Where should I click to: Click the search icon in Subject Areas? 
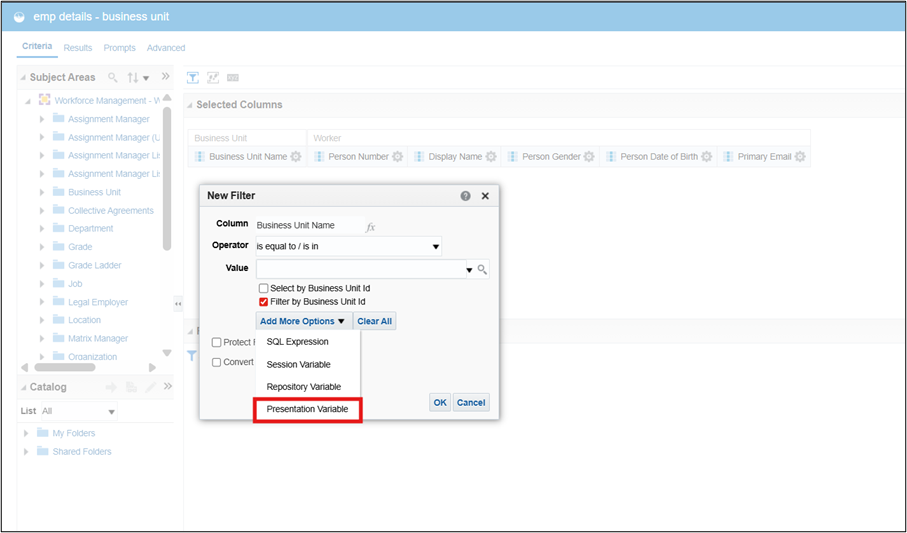113,77
